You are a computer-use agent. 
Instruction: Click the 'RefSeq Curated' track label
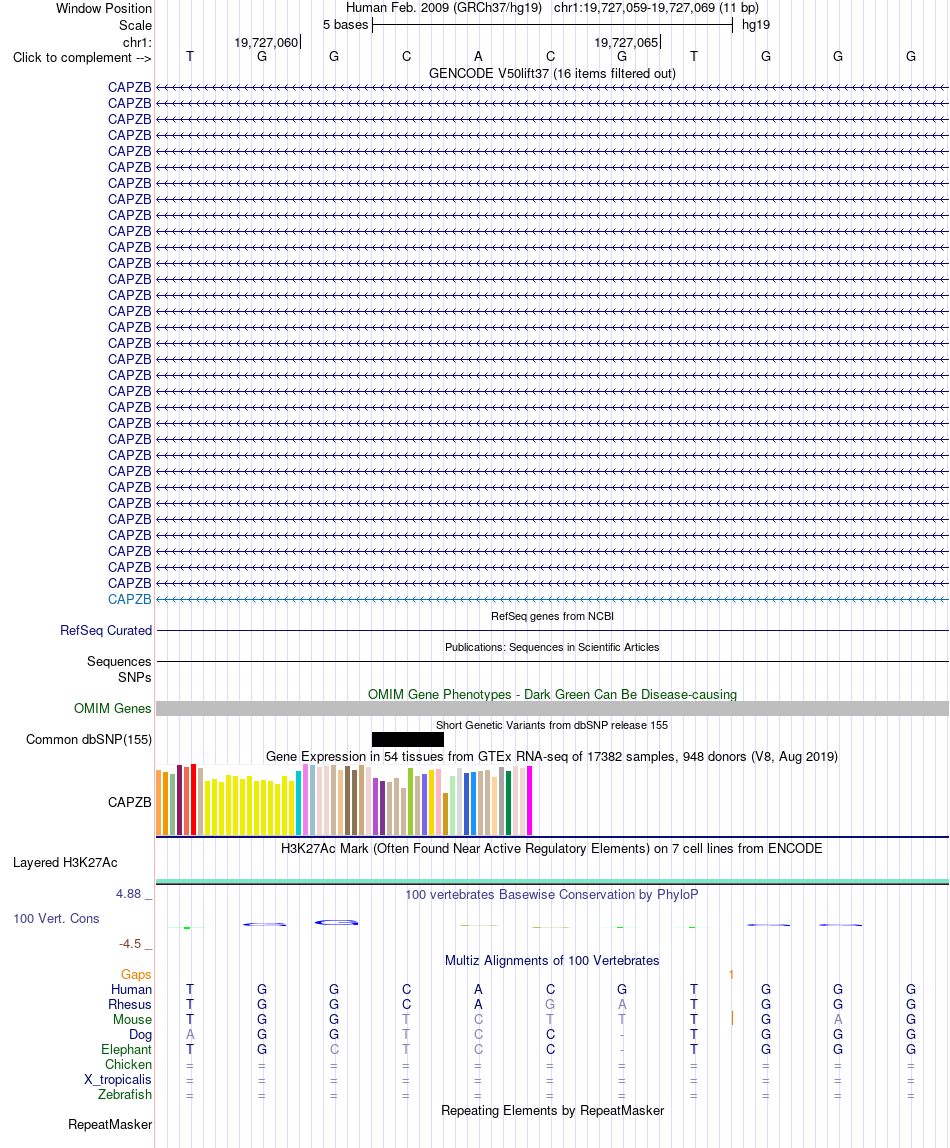point(106,630)
